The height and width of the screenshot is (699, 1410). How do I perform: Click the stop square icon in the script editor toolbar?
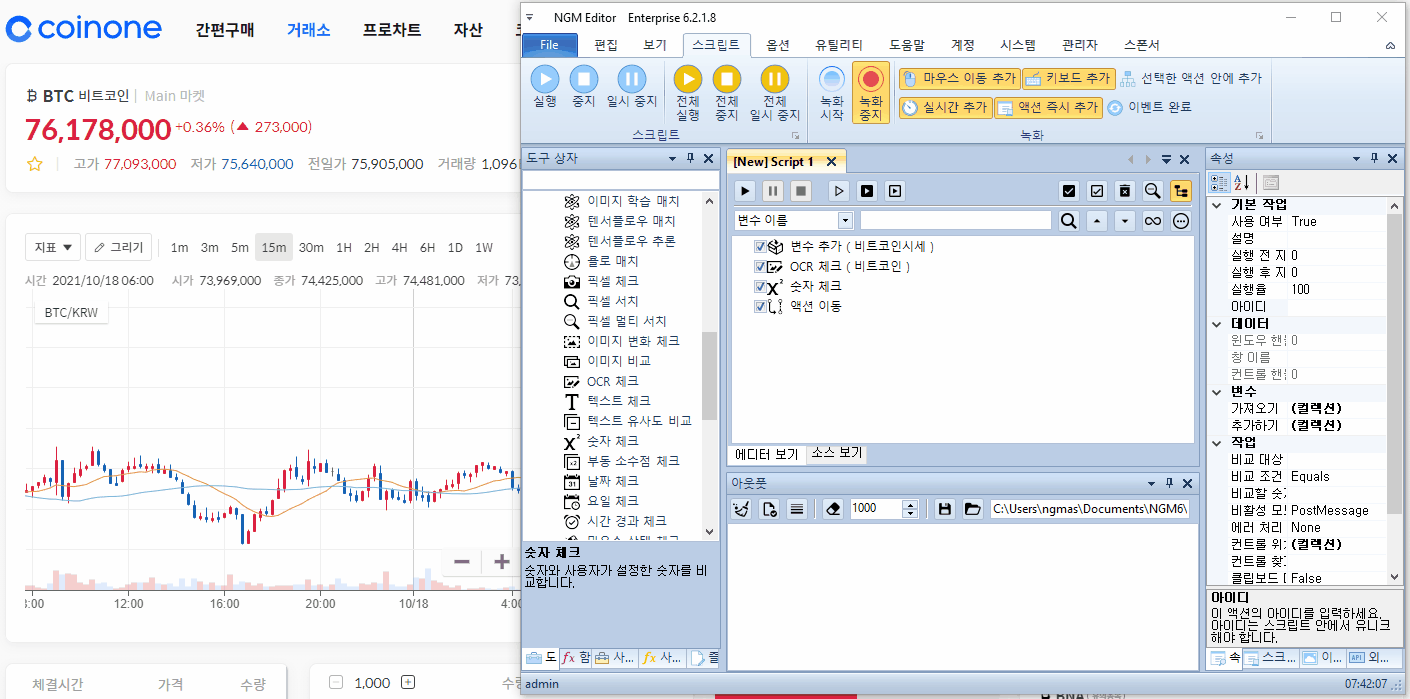(x=801, y=190)
